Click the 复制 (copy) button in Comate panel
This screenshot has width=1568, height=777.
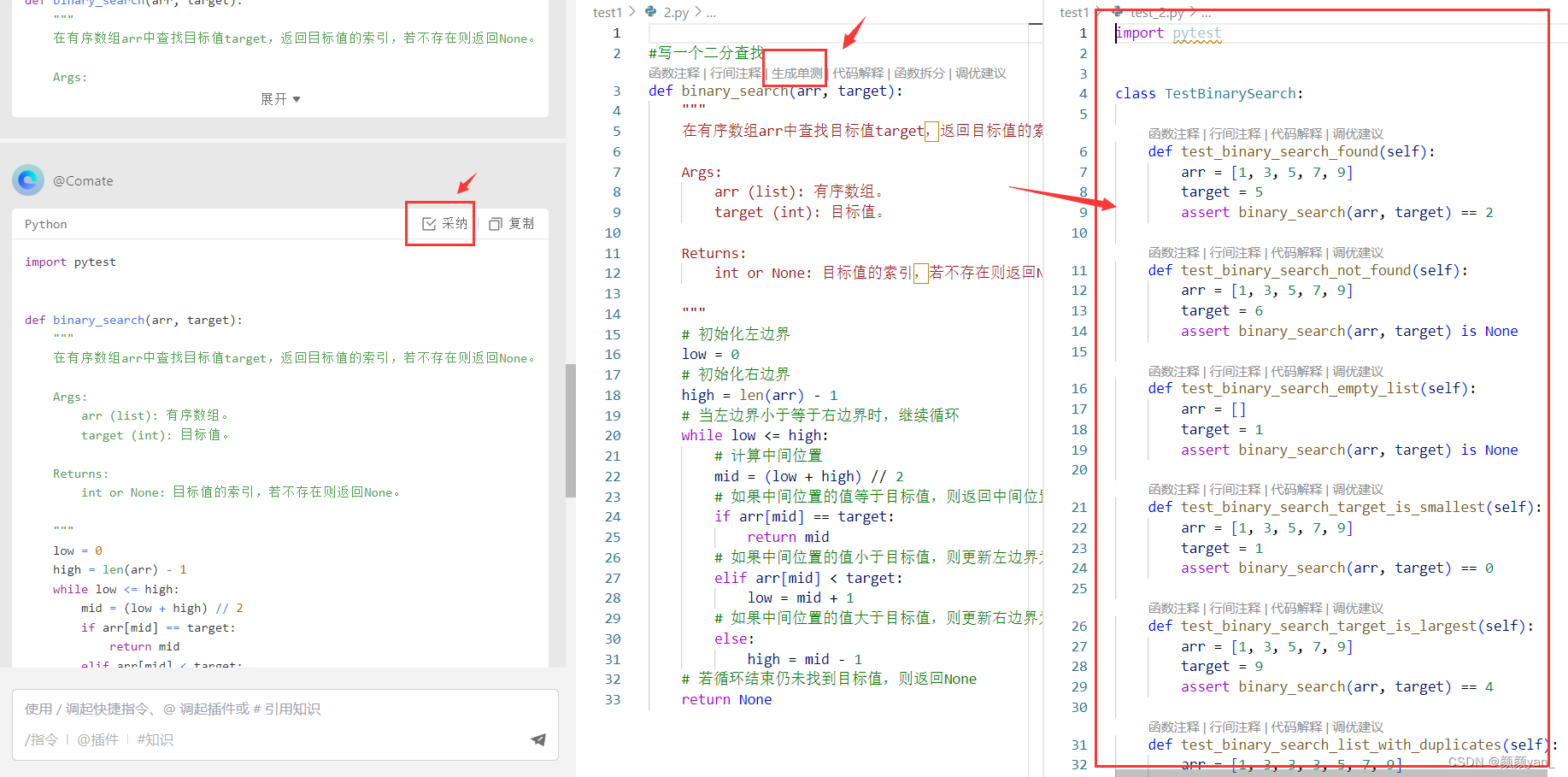(511, 223)
